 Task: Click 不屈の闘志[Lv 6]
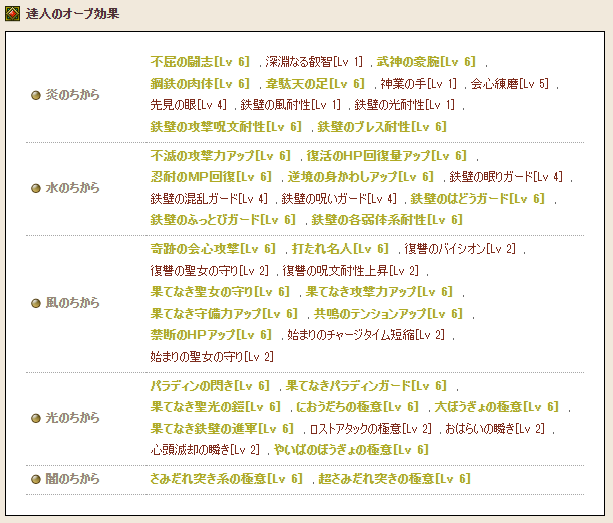point(200,62)
